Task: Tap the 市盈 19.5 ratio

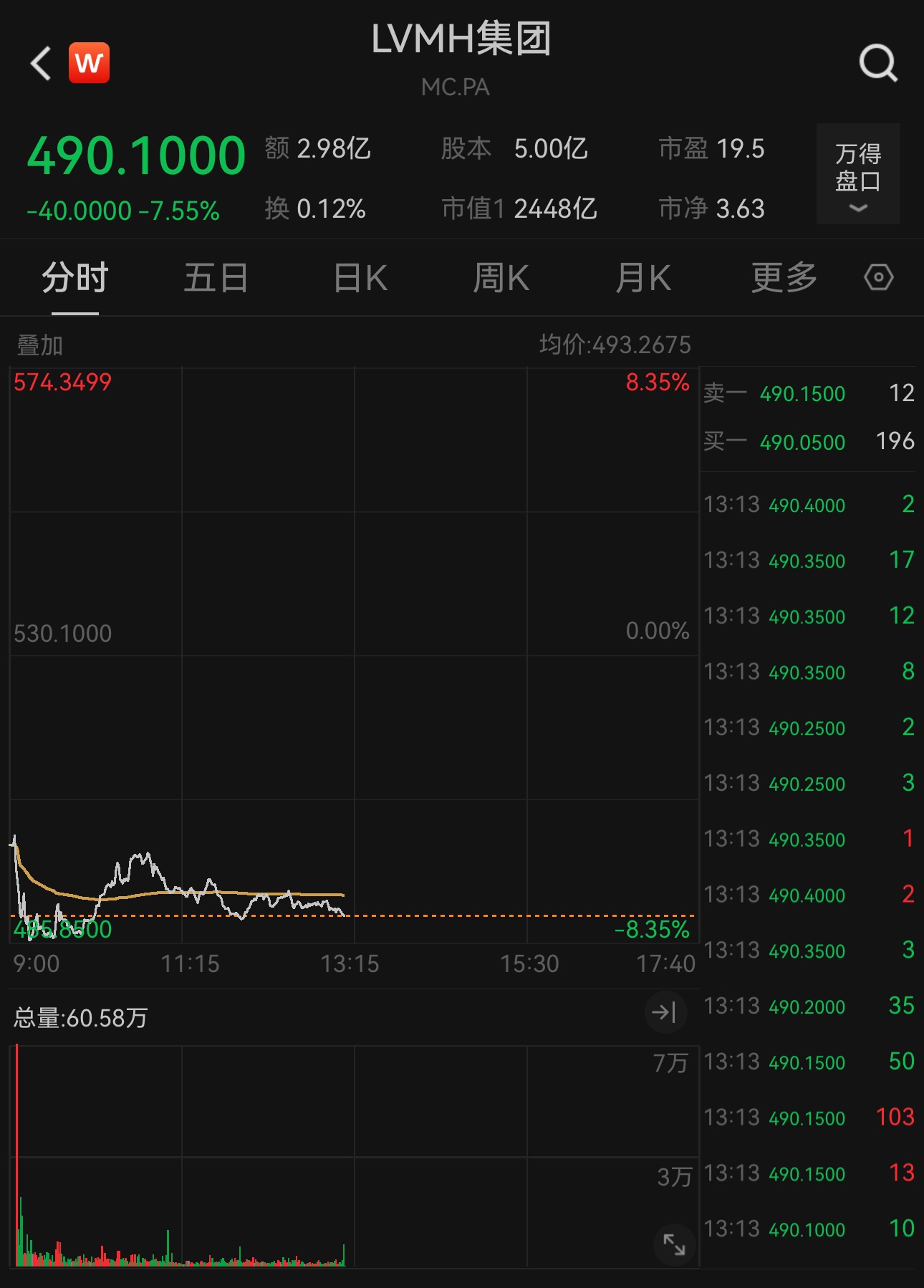Action: point(712,149)
